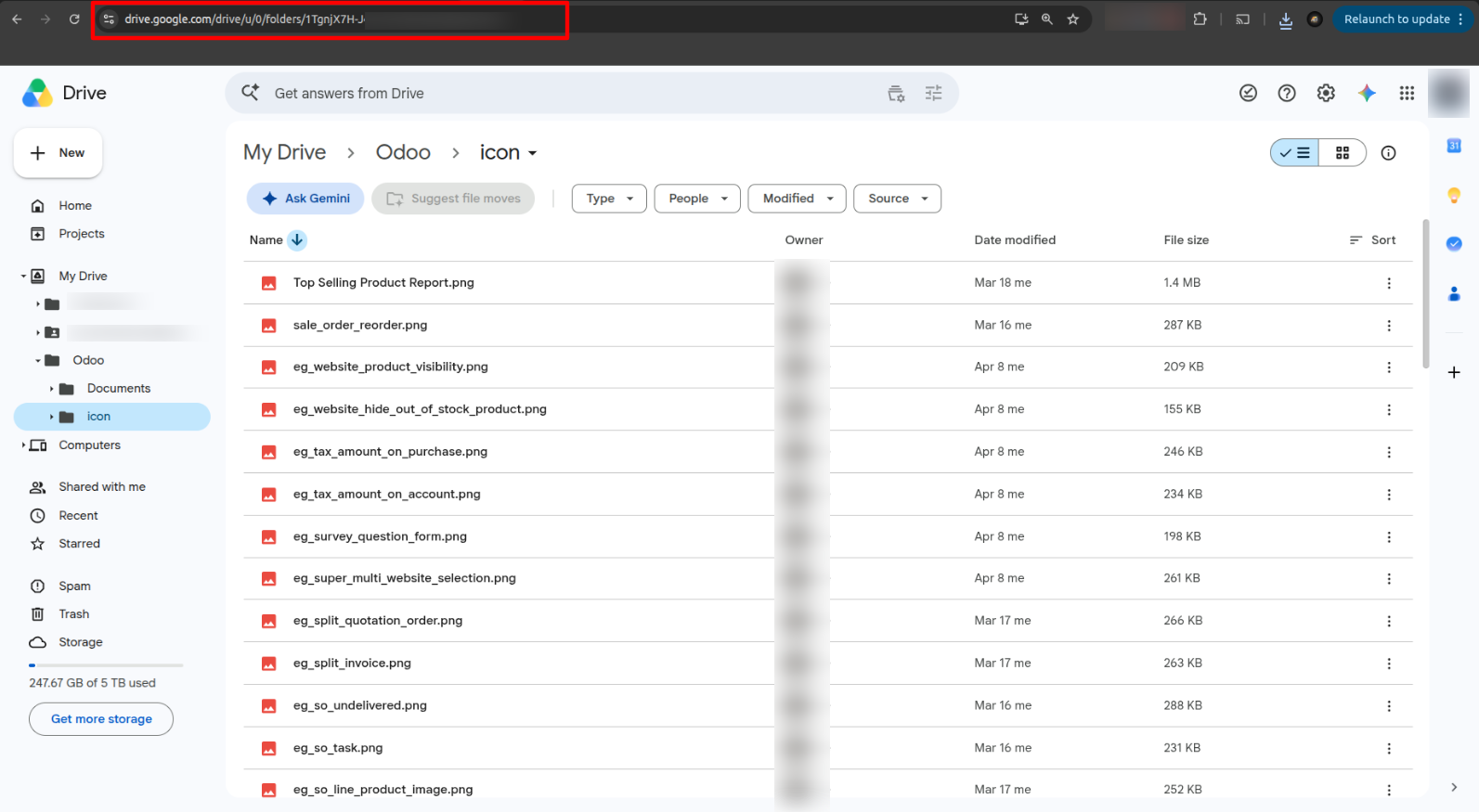The height and width of the screenshot is (812, 1479).
Task: Open the People filter dropdown
Action: point(697,199)
